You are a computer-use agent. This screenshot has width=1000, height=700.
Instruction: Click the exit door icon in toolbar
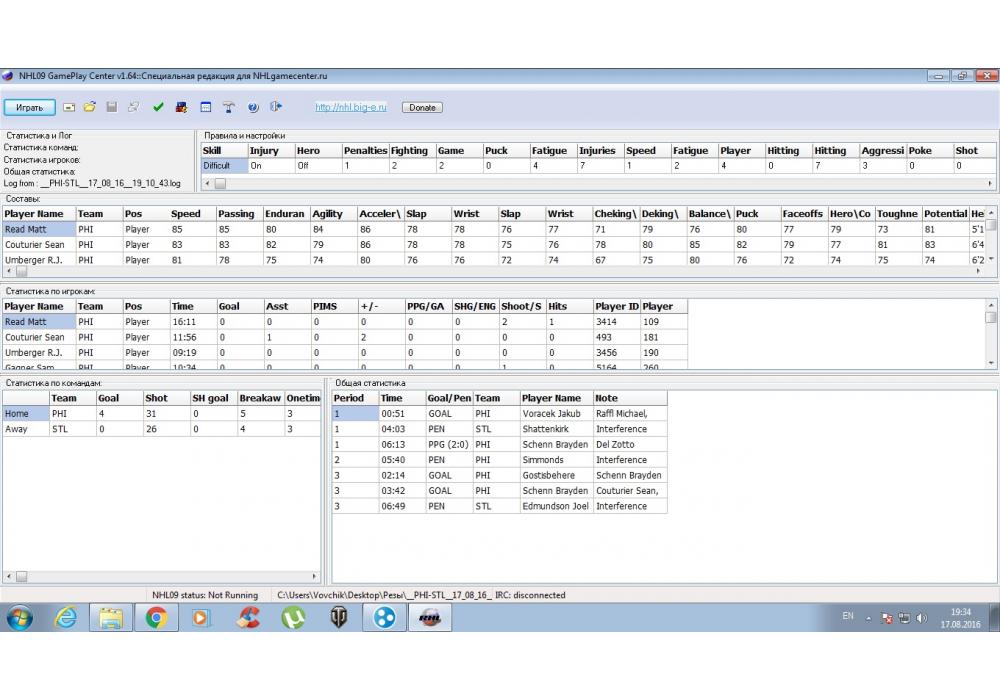(276, 107)
